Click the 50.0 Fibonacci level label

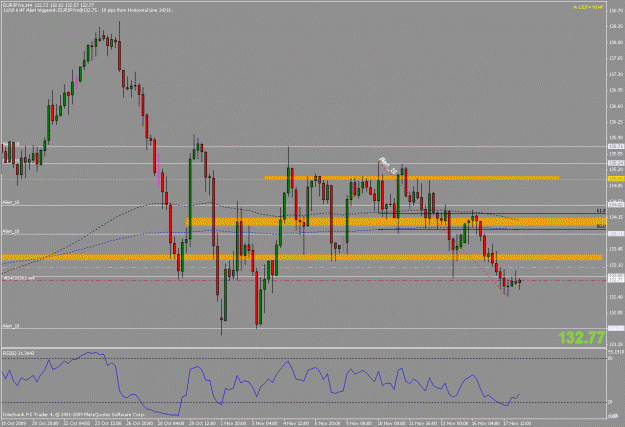(601, 226)
